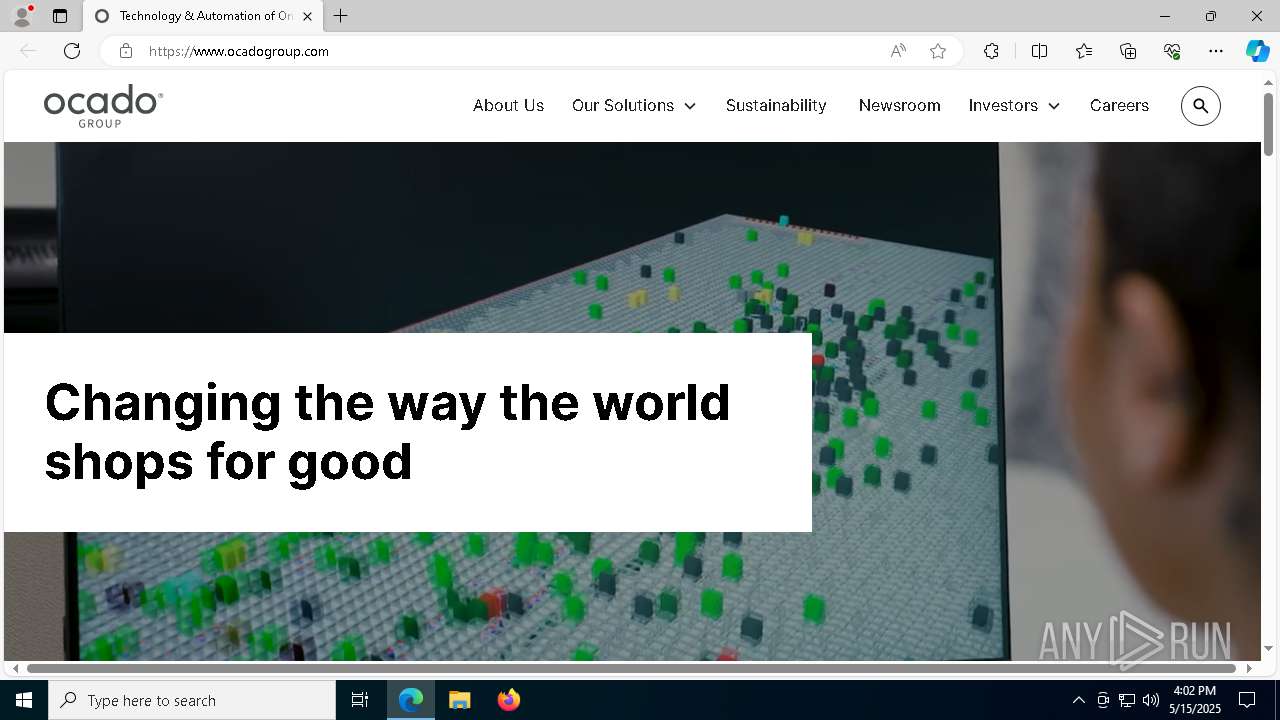View site information lock icon
1280x720 pixels.
[x=126, y=51]
